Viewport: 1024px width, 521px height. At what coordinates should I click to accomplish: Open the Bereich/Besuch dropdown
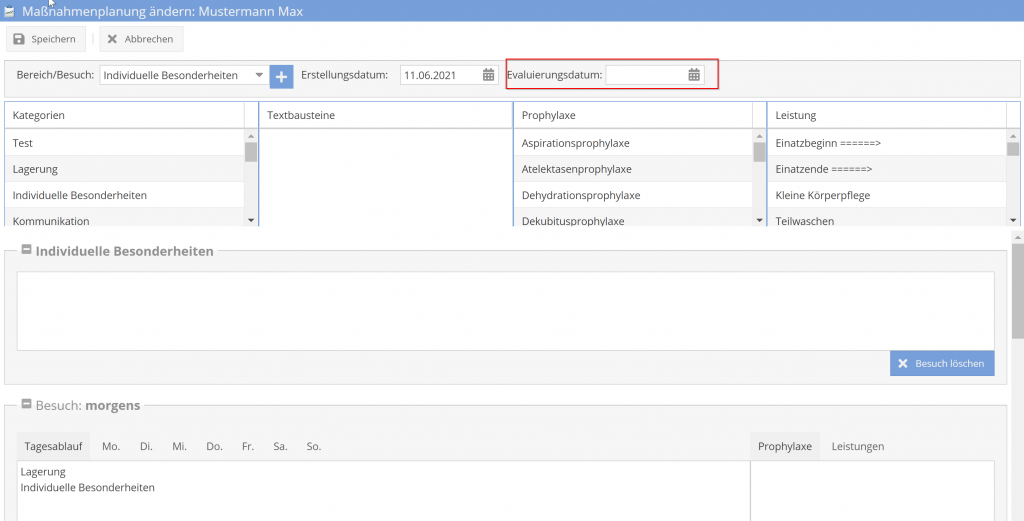pos(259,76)
